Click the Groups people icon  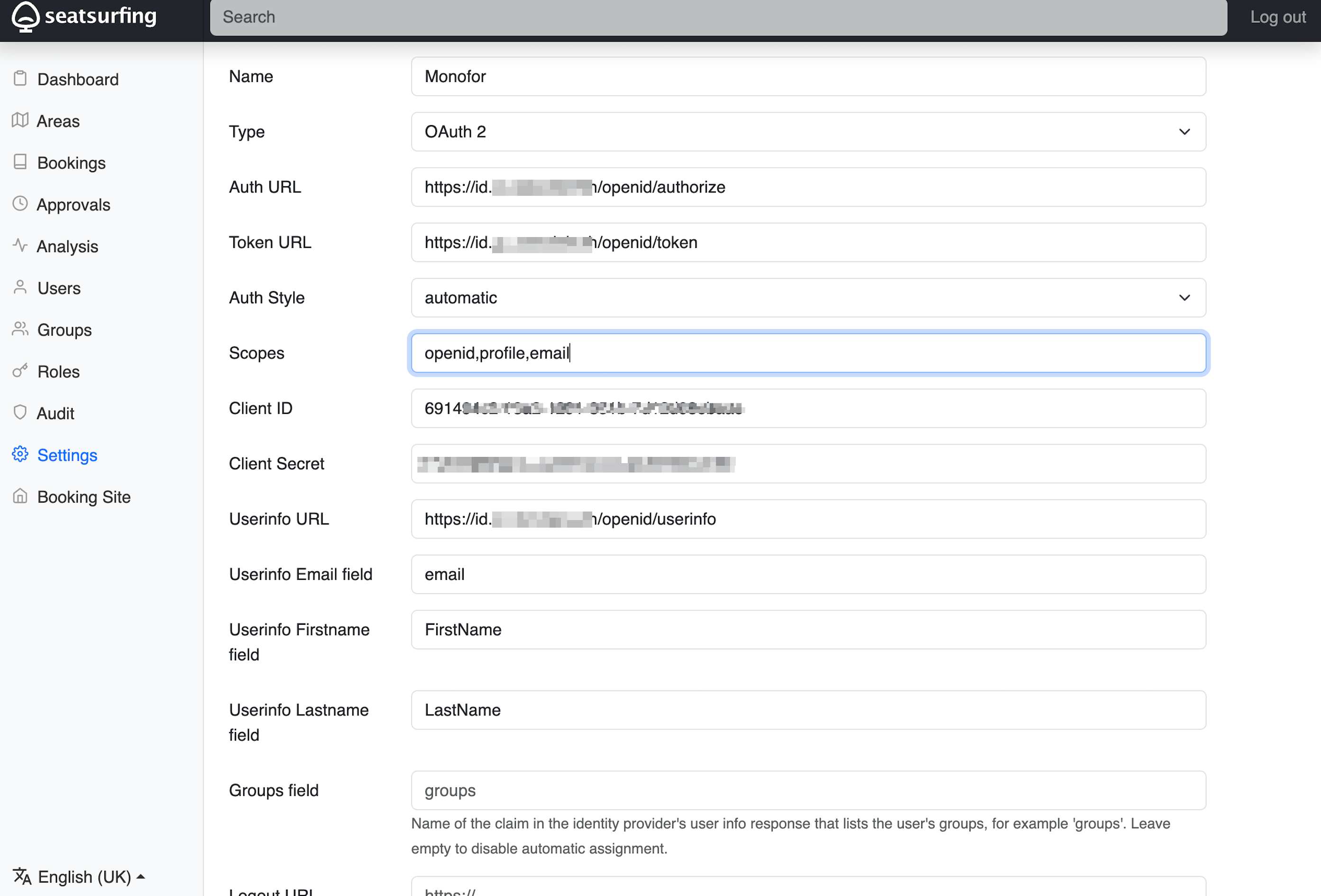coord(20,329)
